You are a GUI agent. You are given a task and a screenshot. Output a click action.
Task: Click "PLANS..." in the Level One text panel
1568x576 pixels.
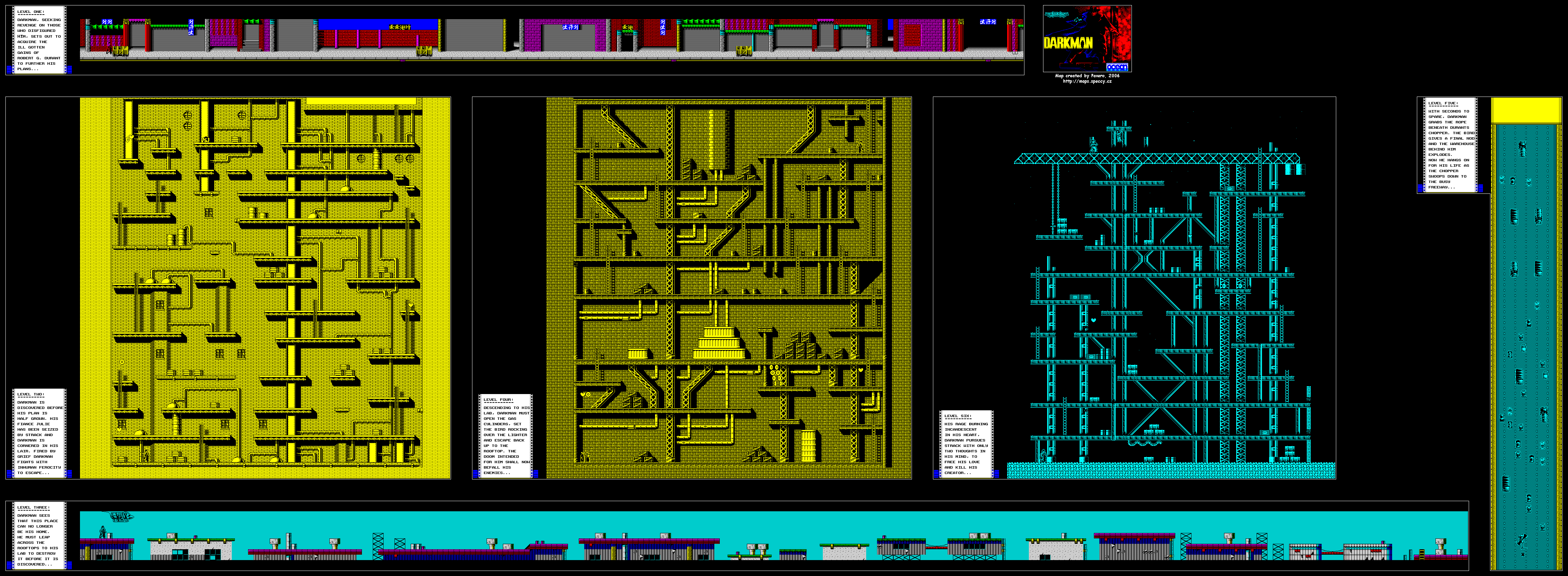tap(28, 69)
